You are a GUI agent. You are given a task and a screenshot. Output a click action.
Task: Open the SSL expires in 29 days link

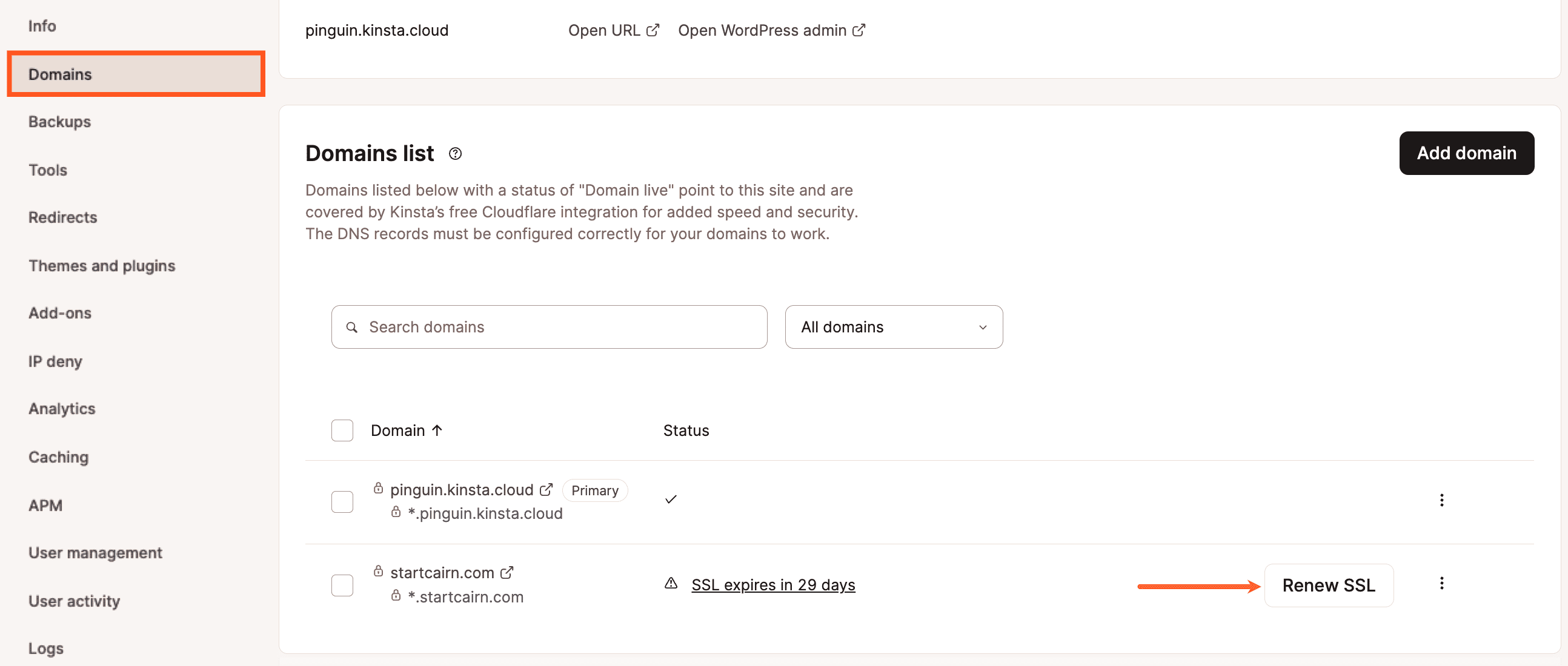773,584
